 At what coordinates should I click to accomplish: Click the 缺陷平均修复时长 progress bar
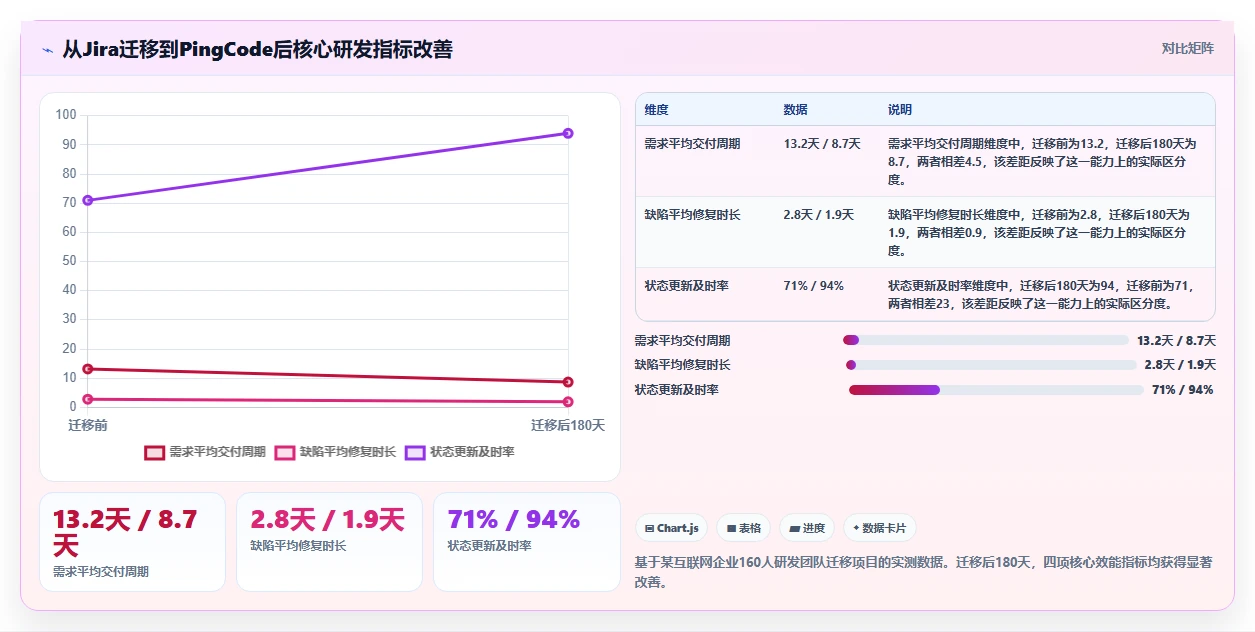coord(991,365)
